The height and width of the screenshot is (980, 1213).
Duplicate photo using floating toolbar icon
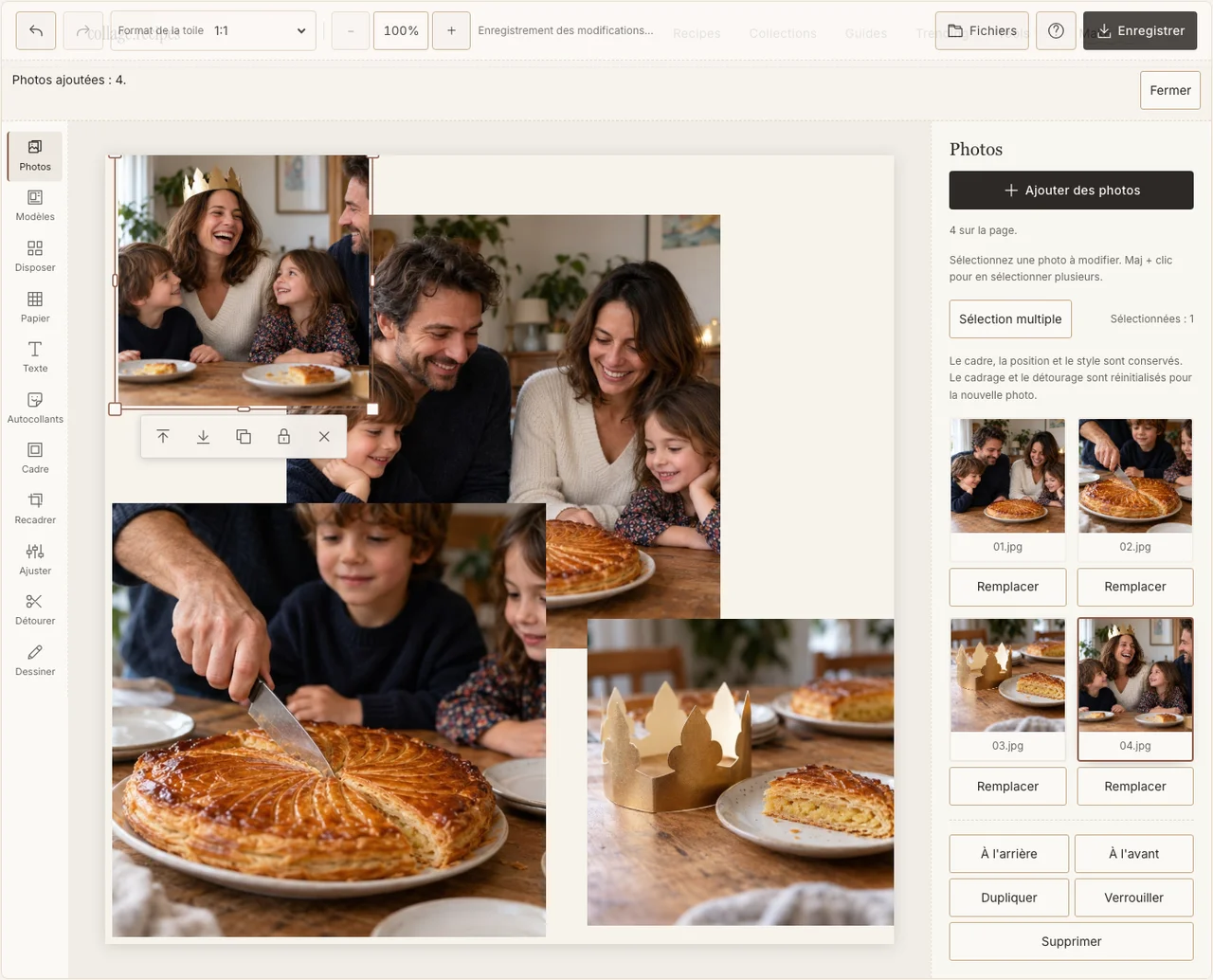pos(244,437)
